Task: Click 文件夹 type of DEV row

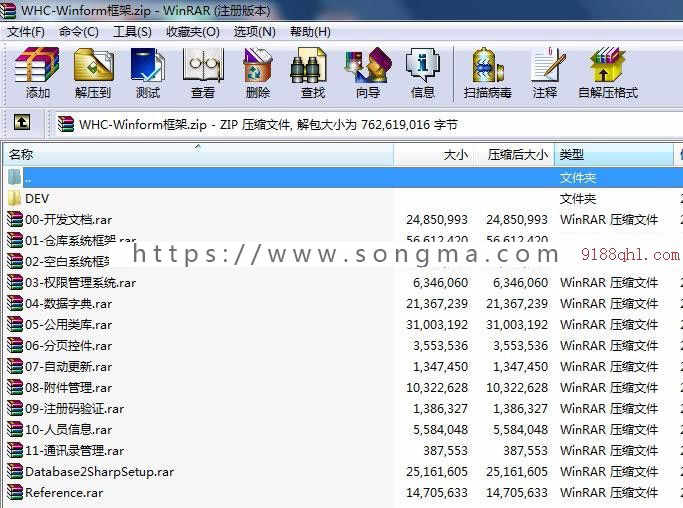Action: coord(578,199)
